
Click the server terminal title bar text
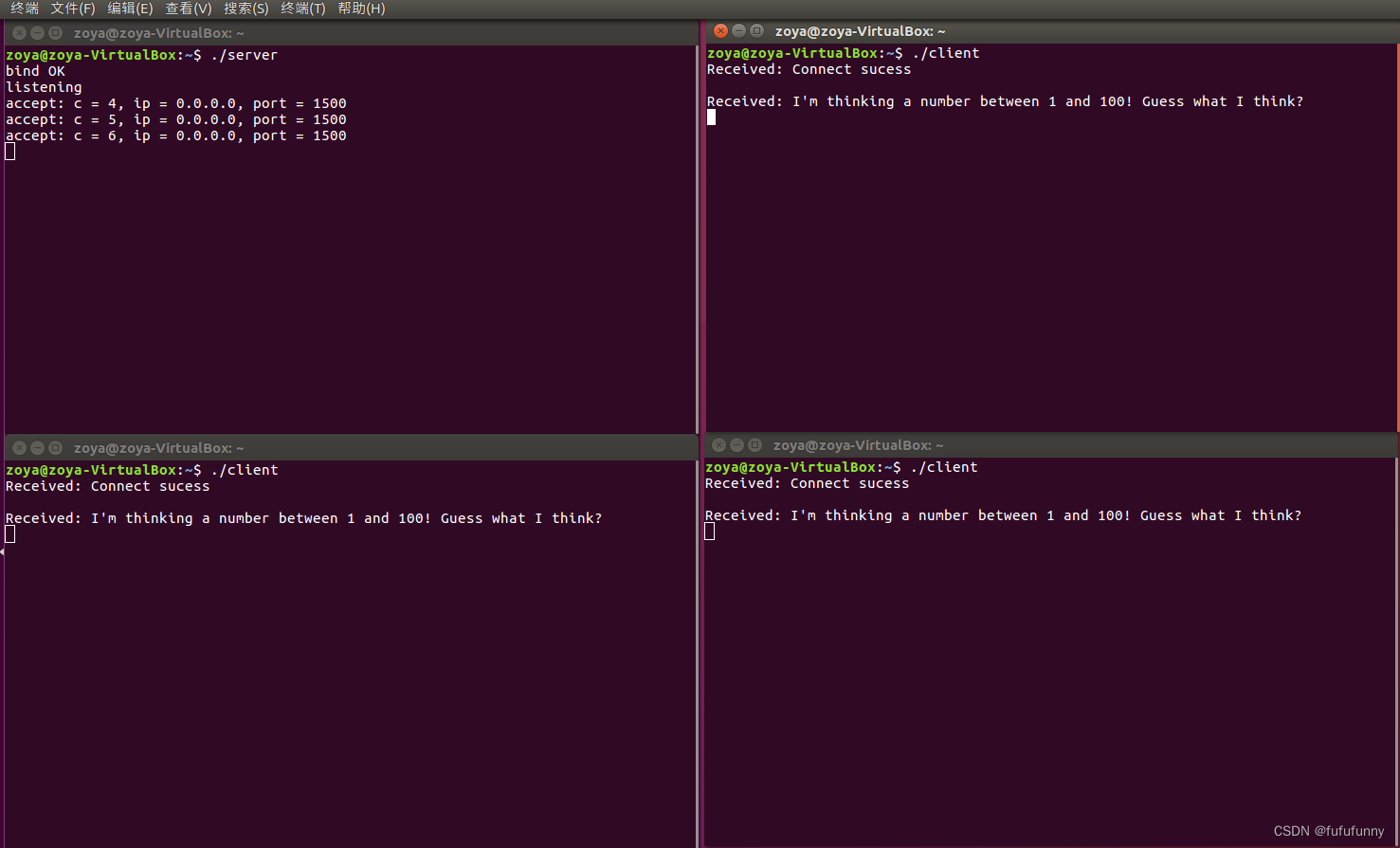(x=158, y=33)
